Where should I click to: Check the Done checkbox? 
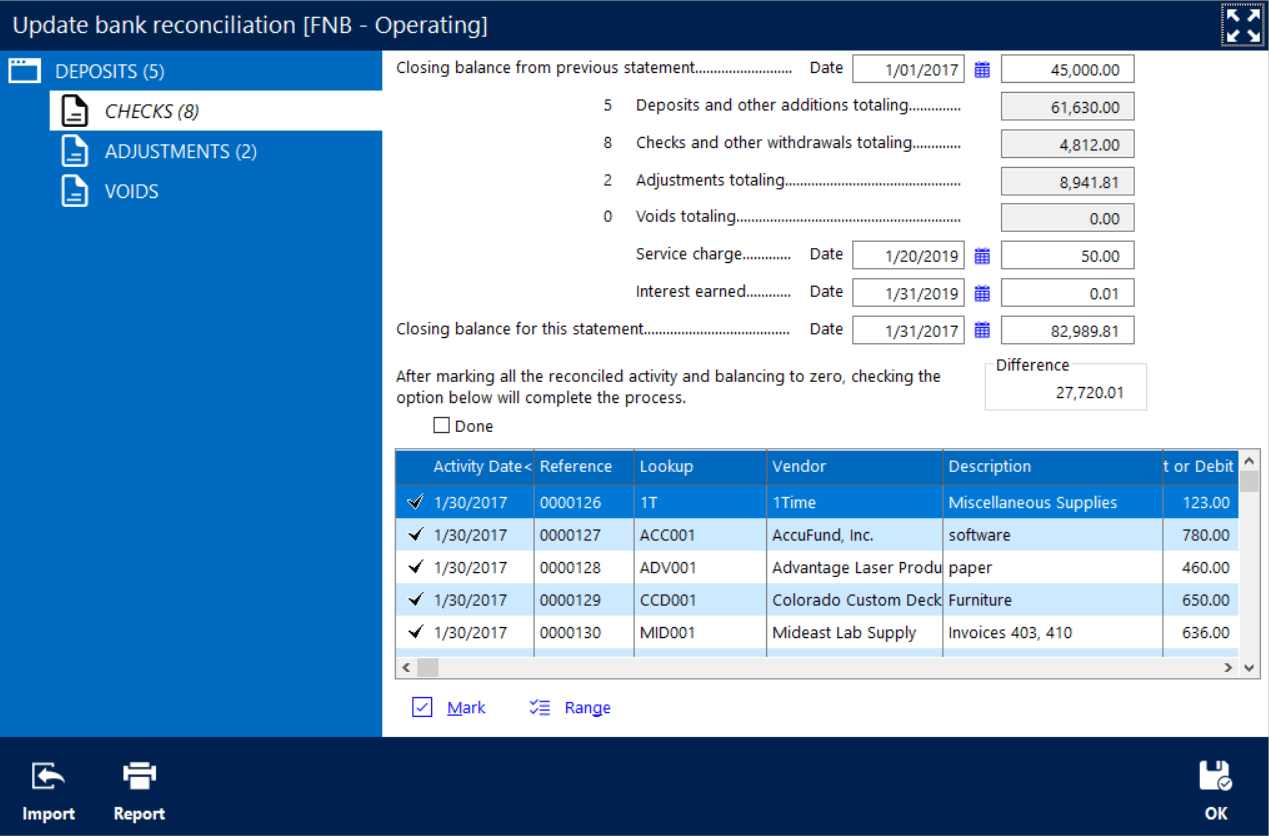pyautogui.click(x=441, y=425)
